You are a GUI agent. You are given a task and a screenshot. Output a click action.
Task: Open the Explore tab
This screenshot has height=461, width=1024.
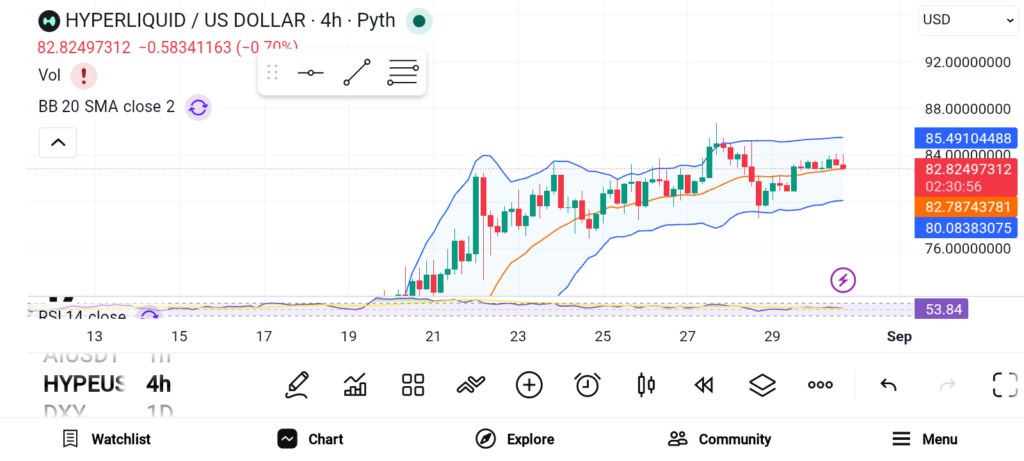[515, 439]
